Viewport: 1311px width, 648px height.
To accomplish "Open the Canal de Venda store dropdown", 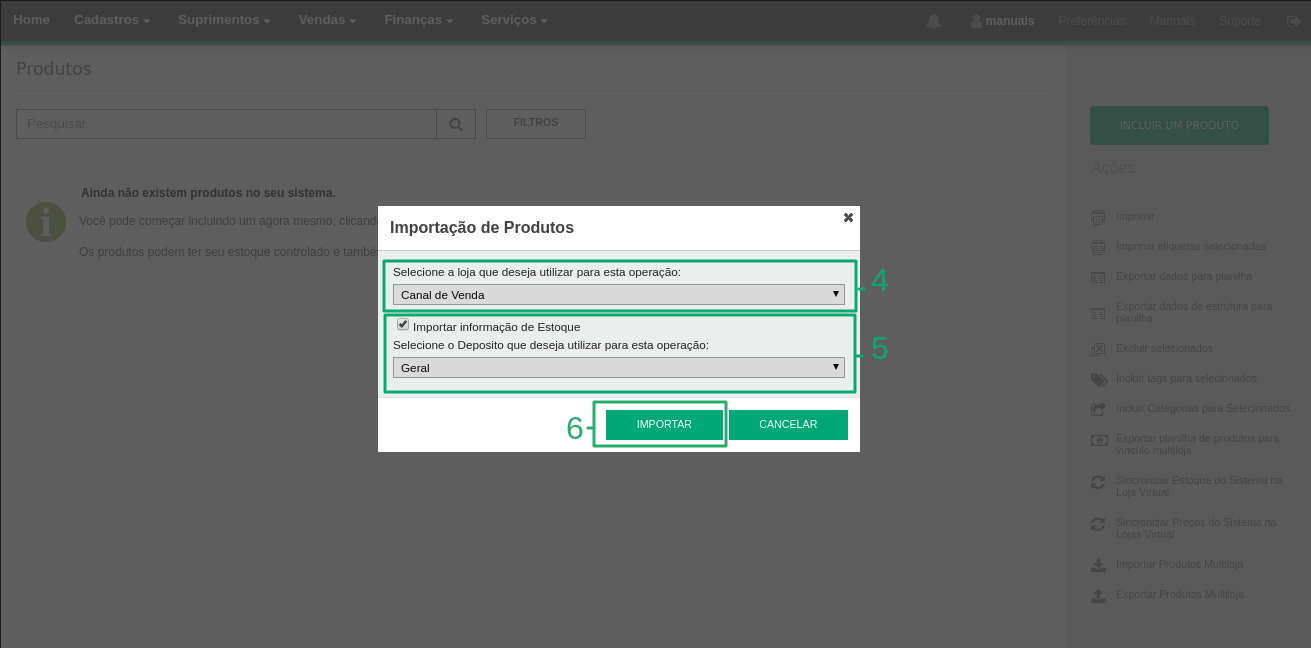I will (618, 295).
